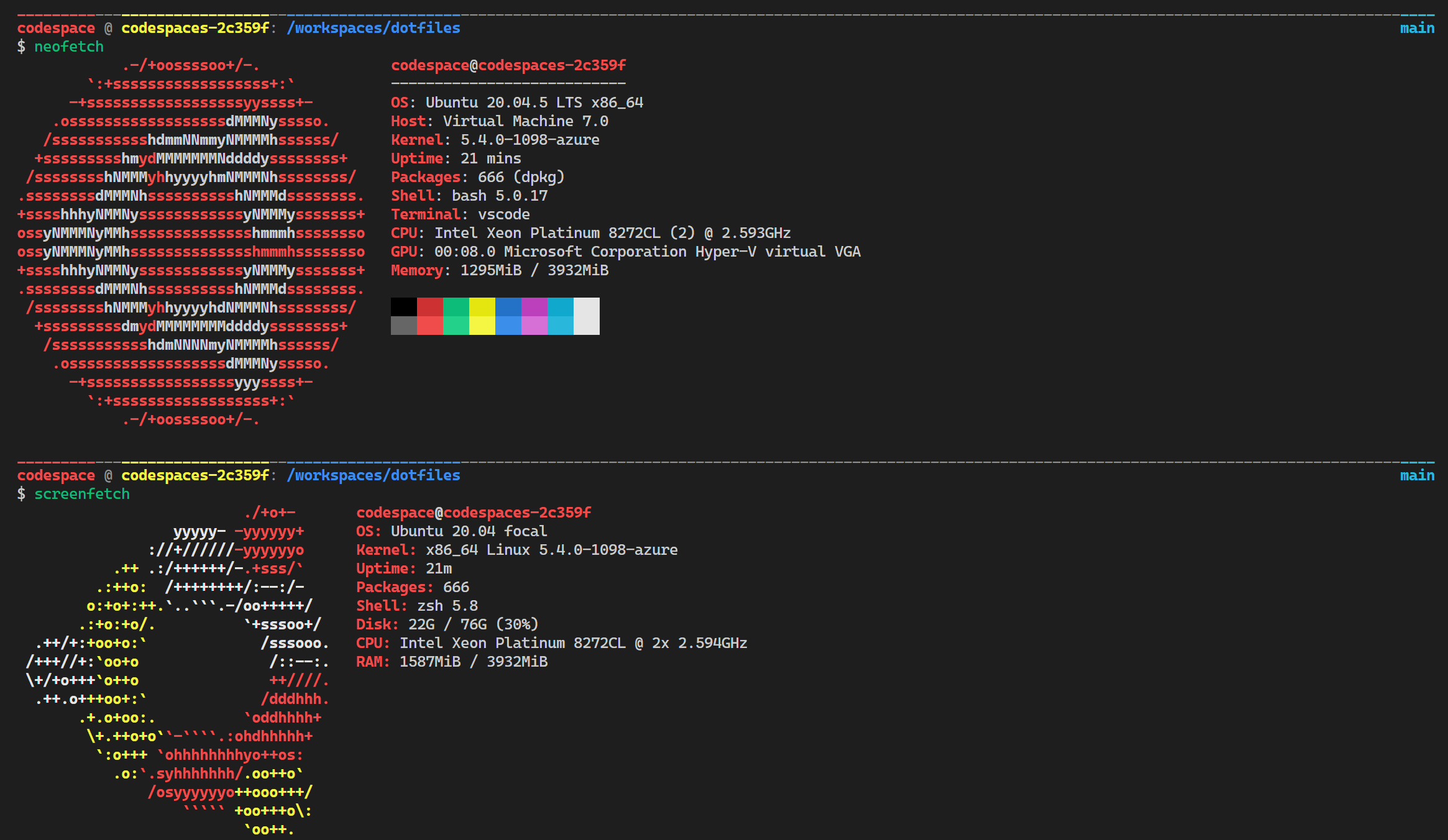Click the yellow hostname 'codespaces-2c359f' in the screenfetch prompt
This screenshot has width=1448, height=840.
click(195, 475)
